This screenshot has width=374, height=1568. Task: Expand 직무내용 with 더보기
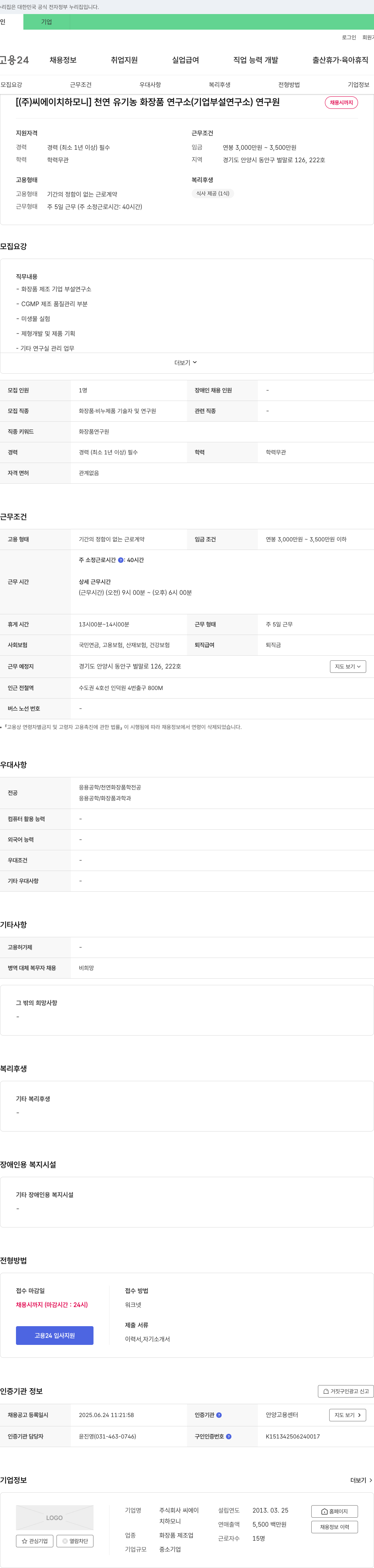pyautogui.click(x=185, y=363)
